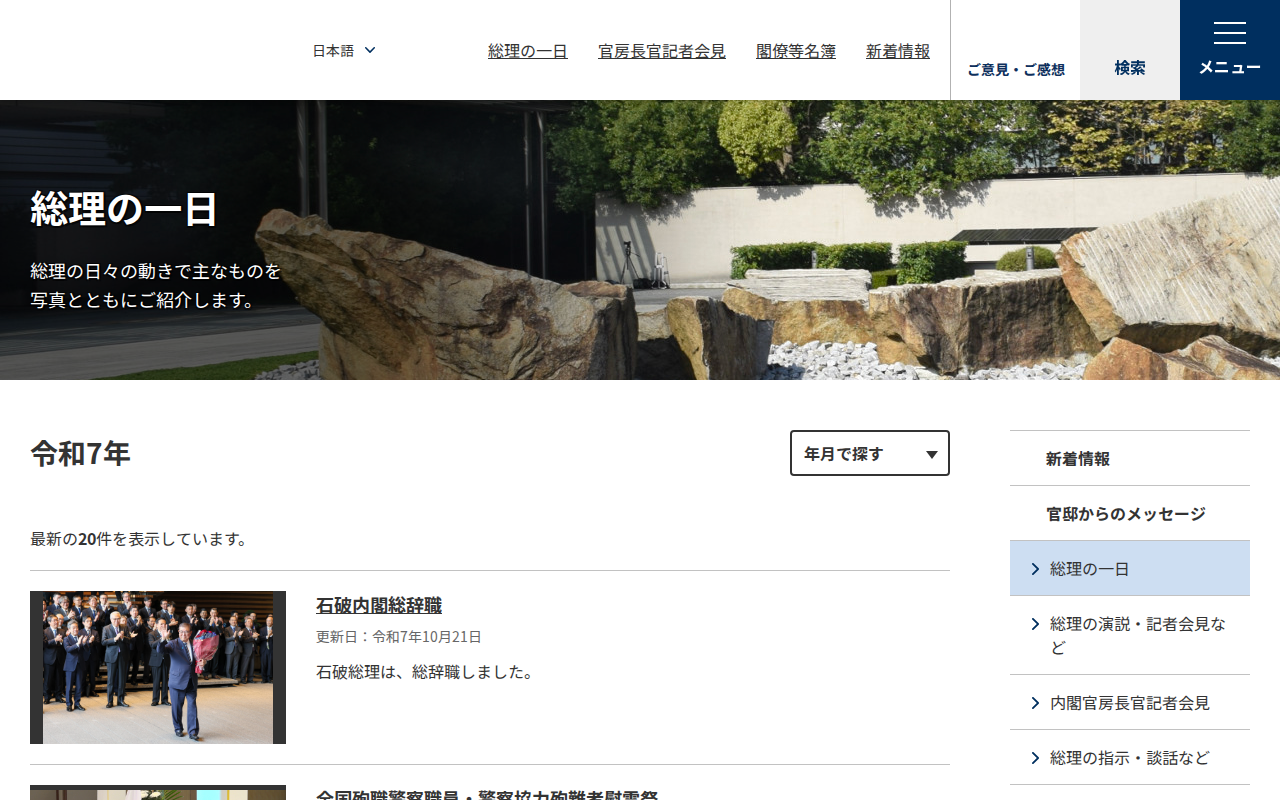
Task: Open 内閣官房長官記者会見 in the sidebar
Action: click(x=1130, y=703)
